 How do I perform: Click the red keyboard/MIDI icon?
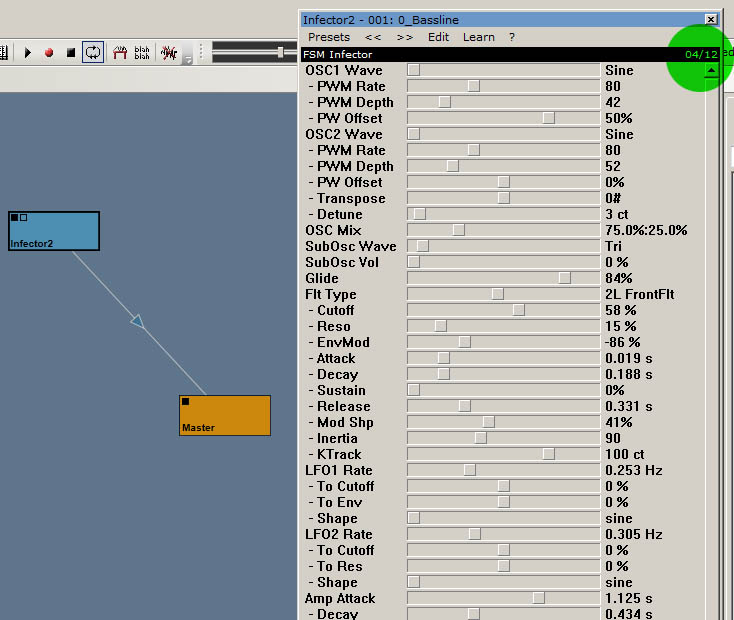point(120,52)
